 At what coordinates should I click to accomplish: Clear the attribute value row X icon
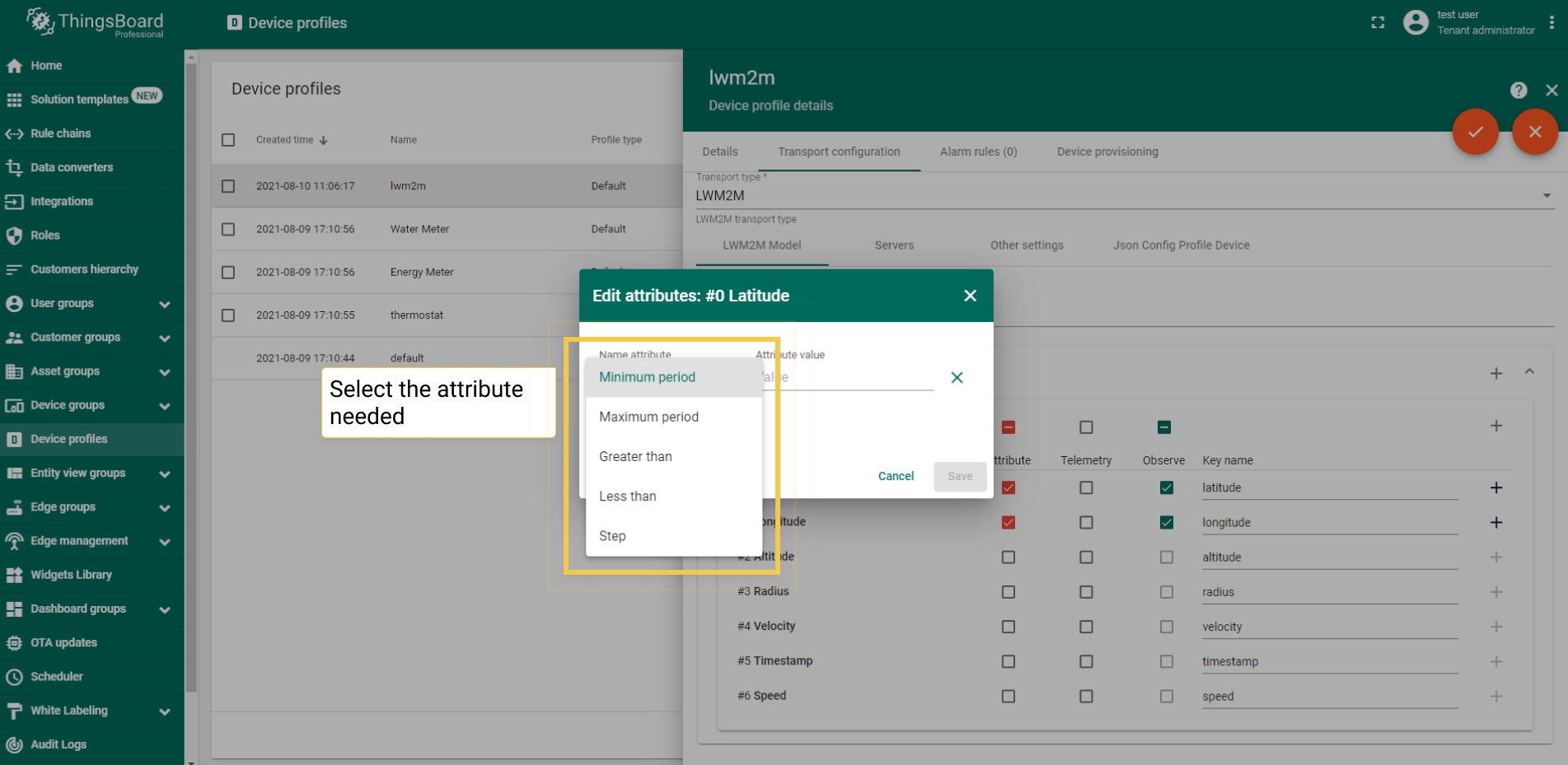[957, 377]
